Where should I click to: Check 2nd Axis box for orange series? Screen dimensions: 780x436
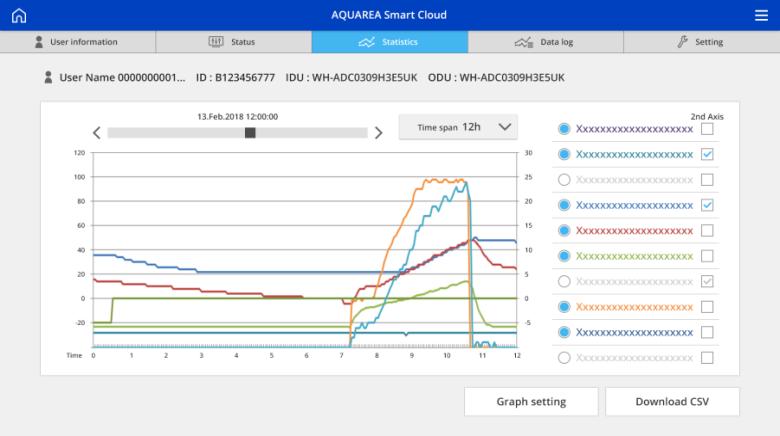707,307
